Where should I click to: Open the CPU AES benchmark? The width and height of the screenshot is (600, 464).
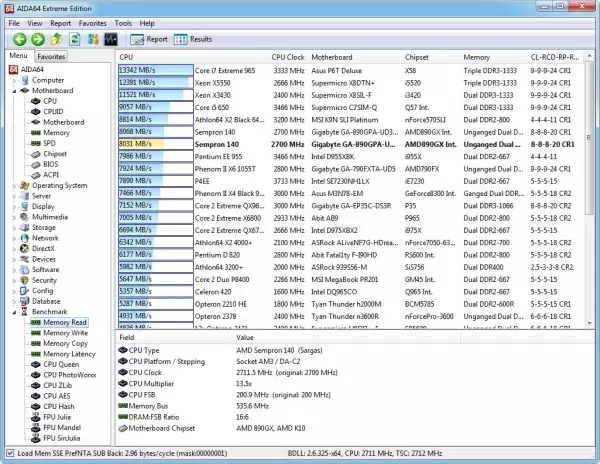(x=51, y=396)
